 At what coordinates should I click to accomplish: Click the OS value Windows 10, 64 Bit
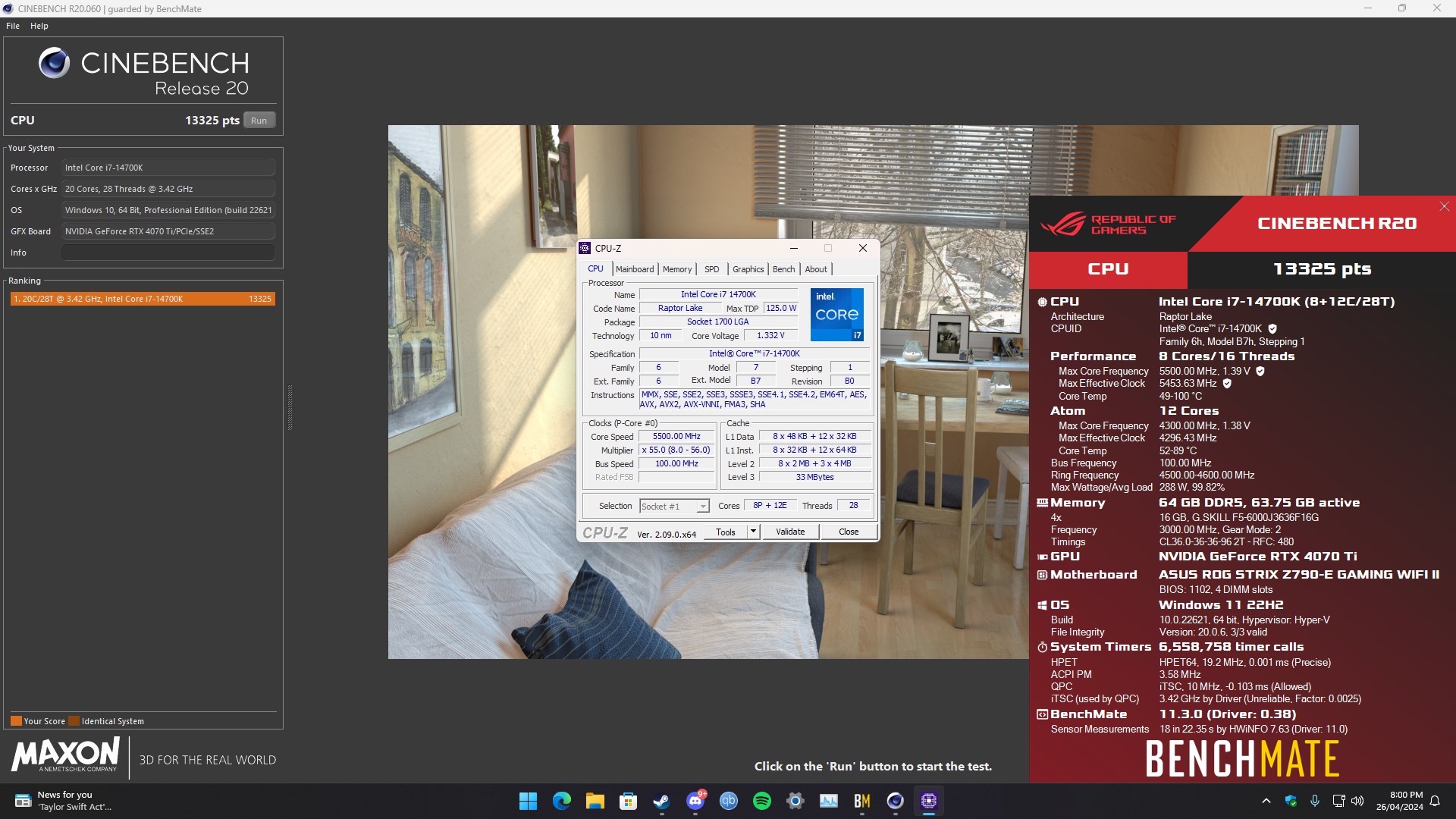168,210
